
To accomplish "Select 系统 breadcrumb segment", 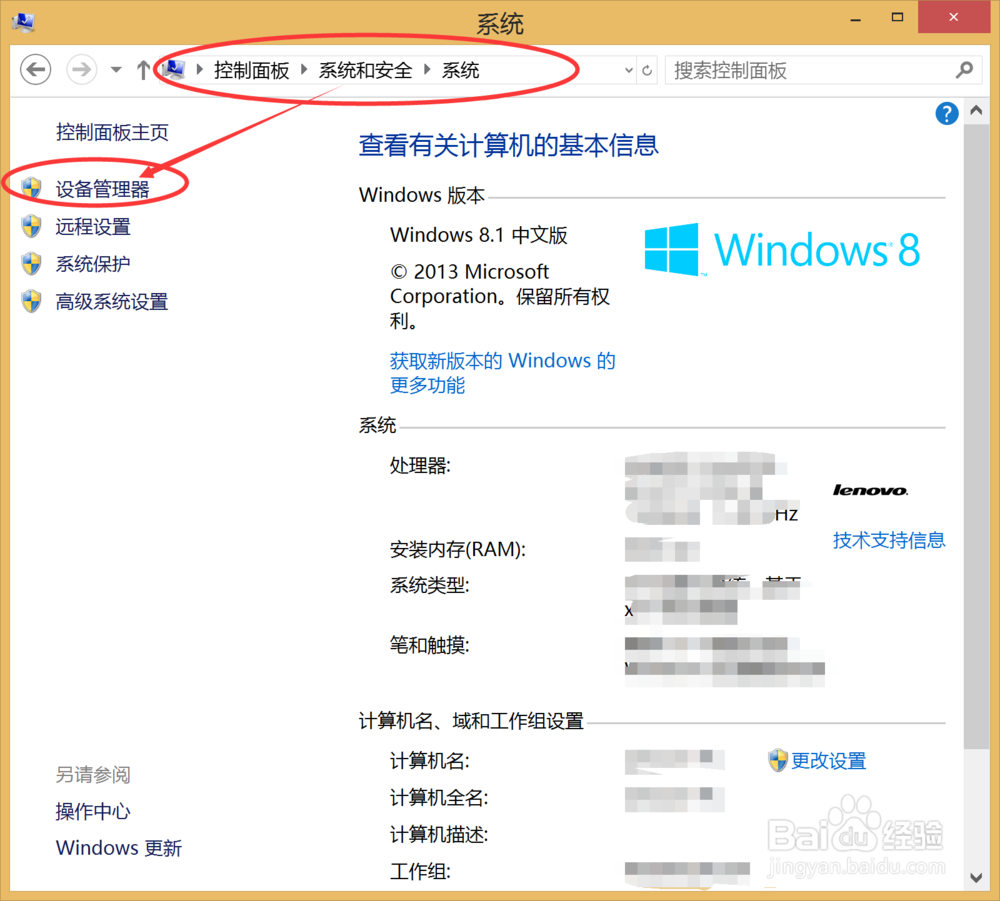I will 460,70.
